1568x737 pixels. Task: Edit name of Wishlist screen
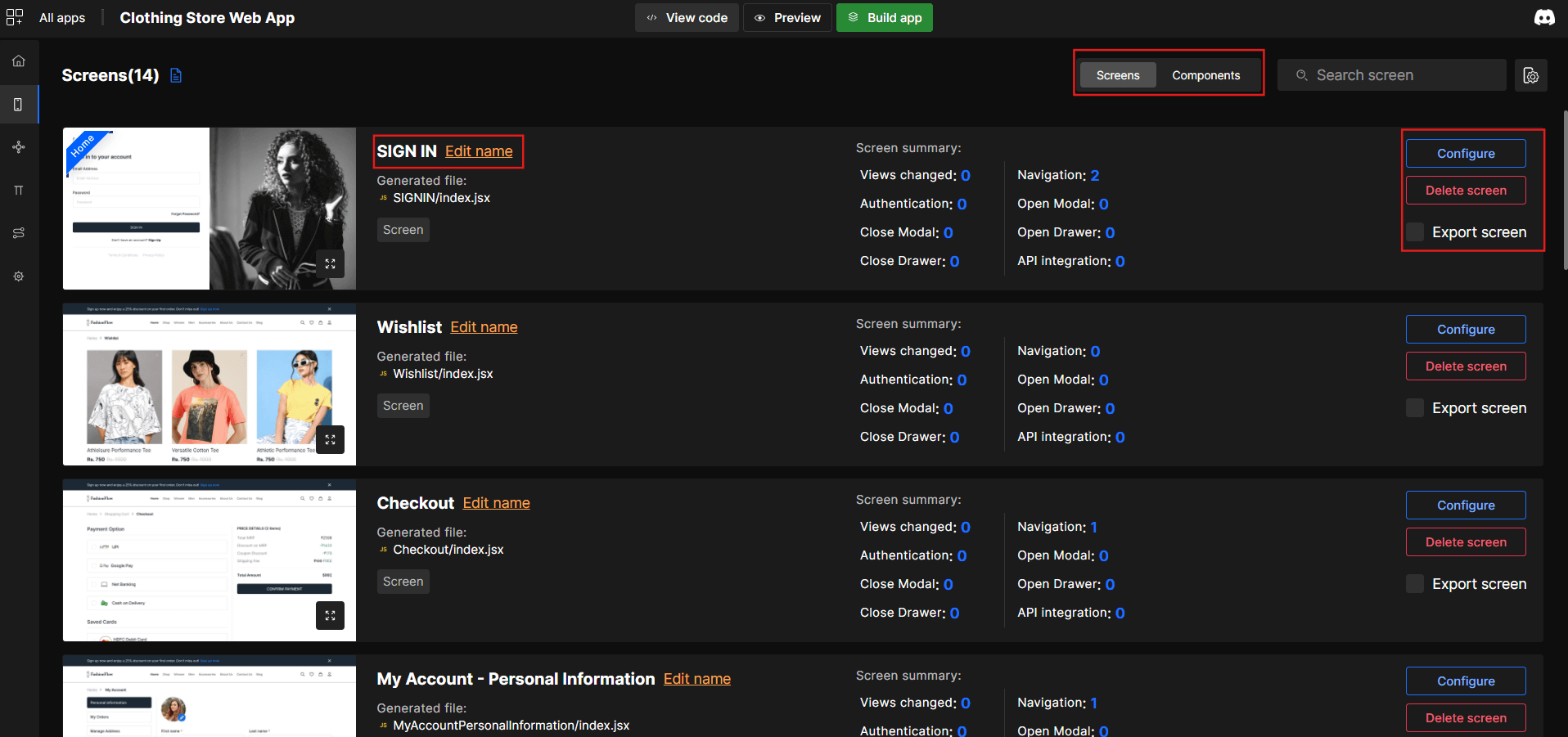(x=484, y=327)
